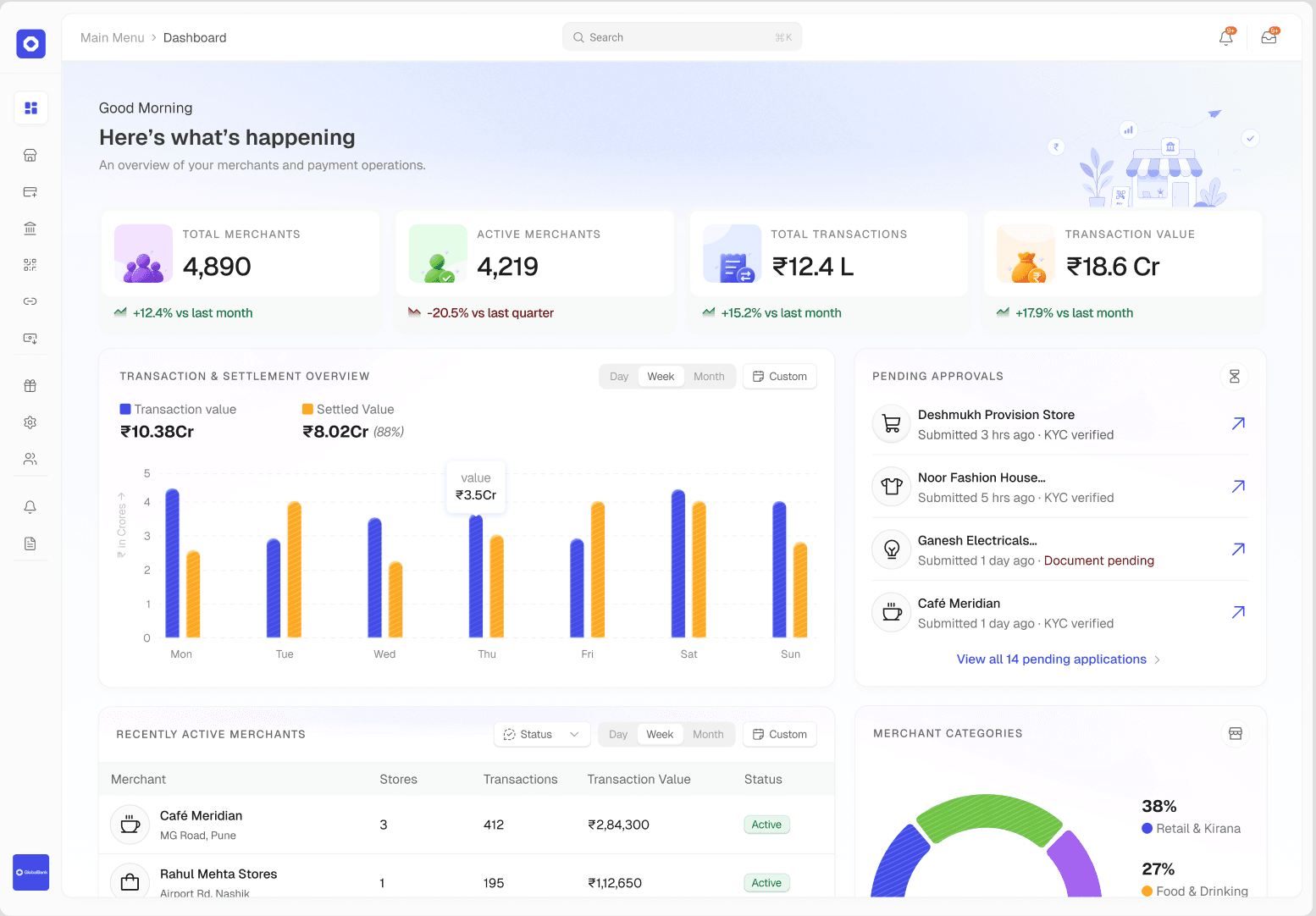Click the Transaction Value column header
This screenshot has width=1316, height=916.
tap(639, 780)
